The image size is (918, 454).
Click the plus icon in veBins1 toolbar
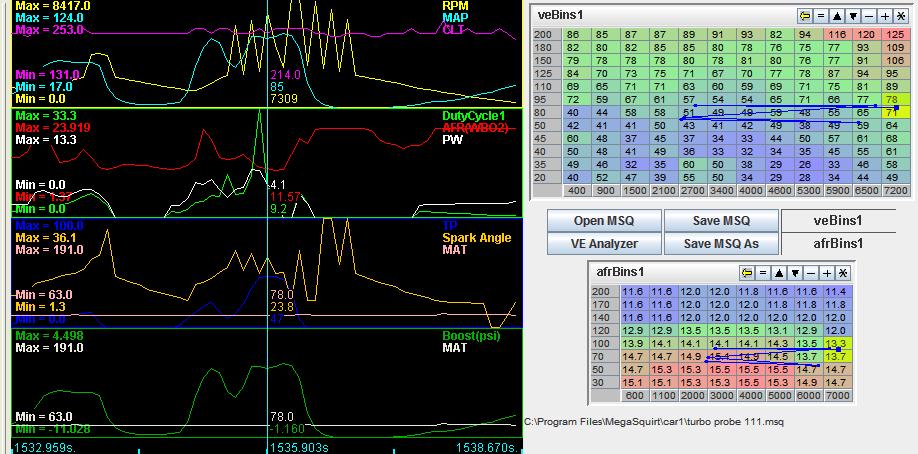[885, 16]
